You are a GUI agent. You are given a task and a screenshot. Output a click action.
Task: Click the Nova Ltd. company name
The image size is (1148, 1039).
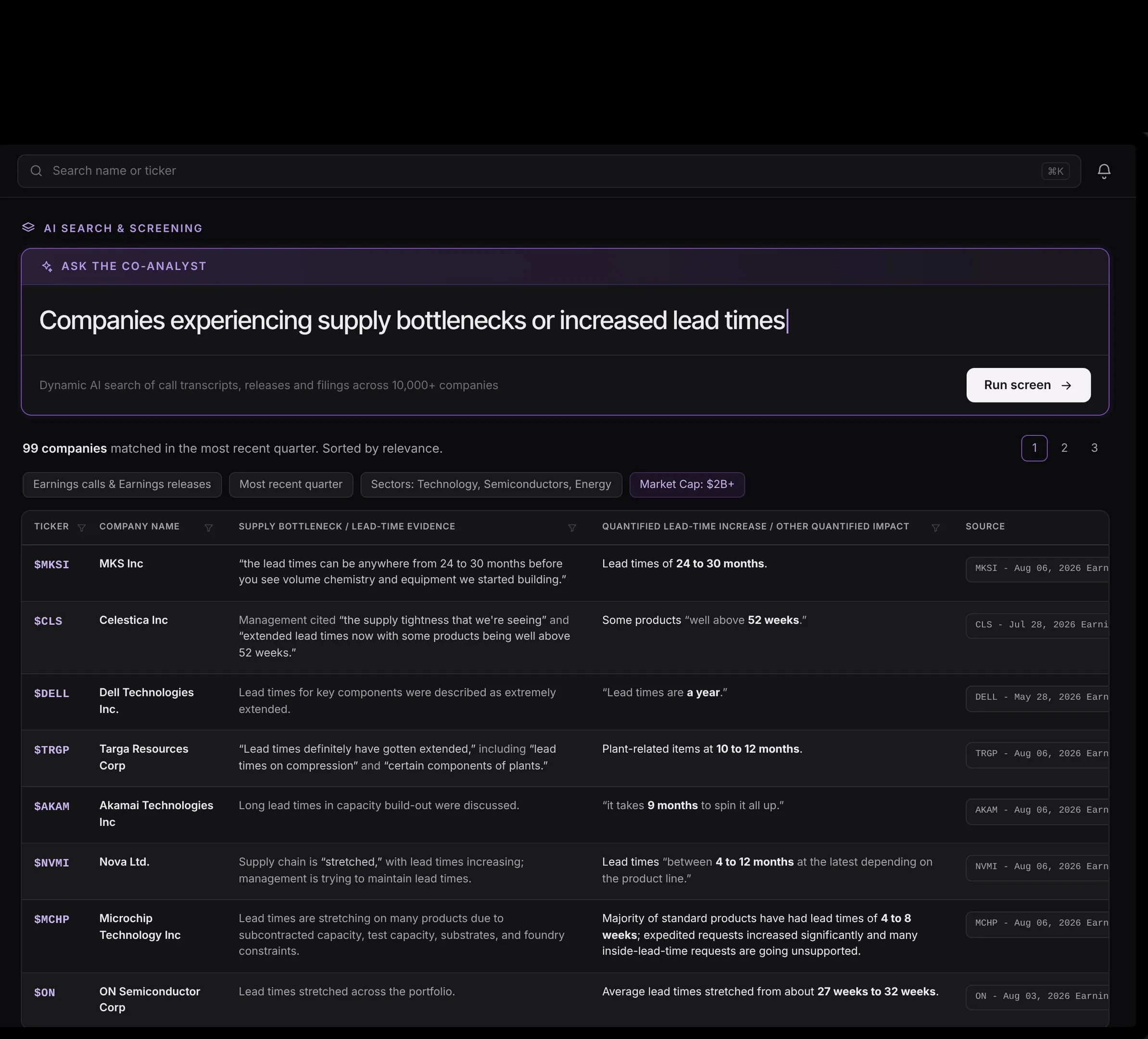click(124, 862)
